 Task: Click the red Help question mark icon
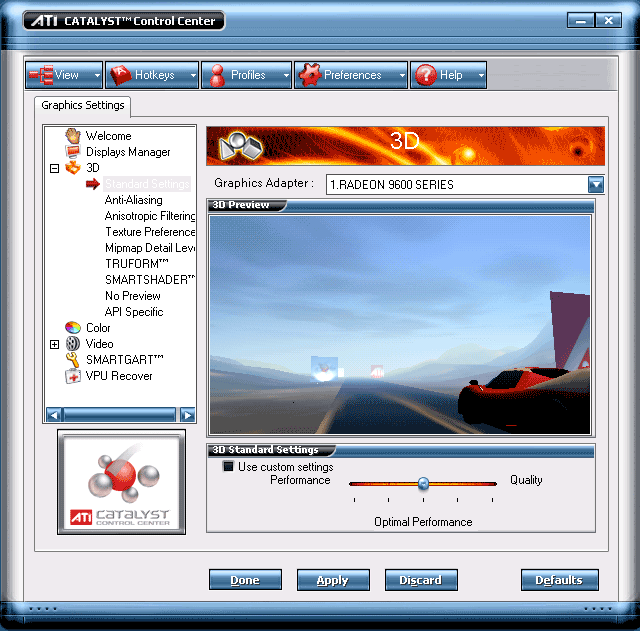tap(426, 75)
